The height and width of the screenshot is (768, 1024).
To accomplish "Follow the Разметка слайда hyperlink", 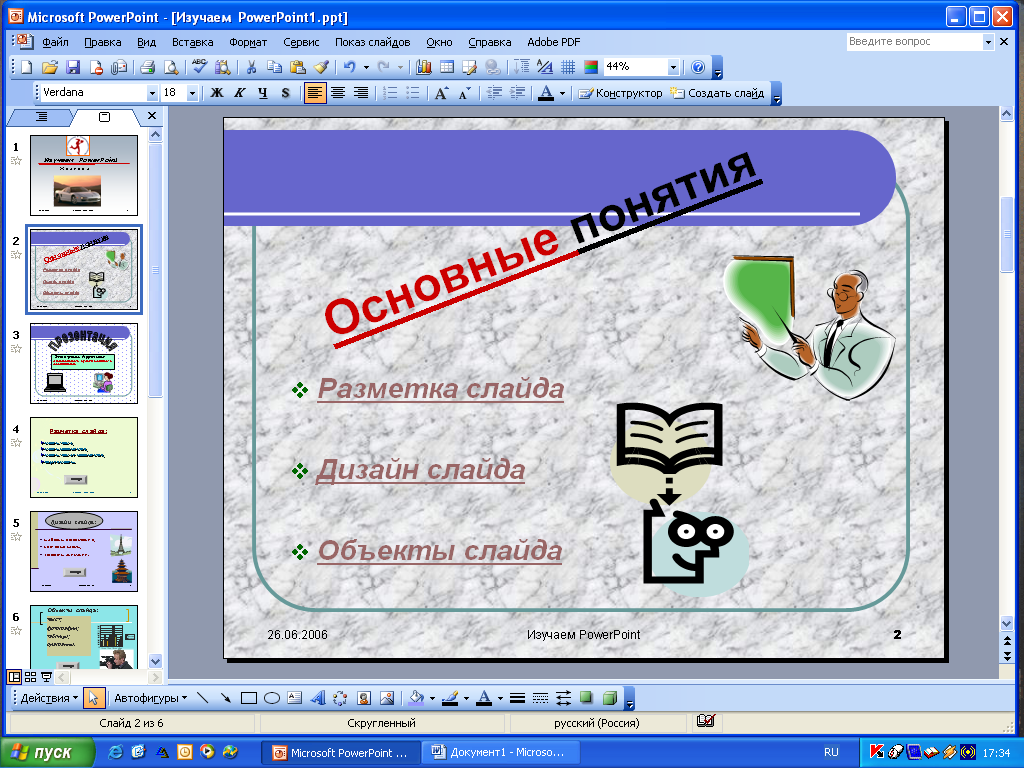I will pos(440,389).
